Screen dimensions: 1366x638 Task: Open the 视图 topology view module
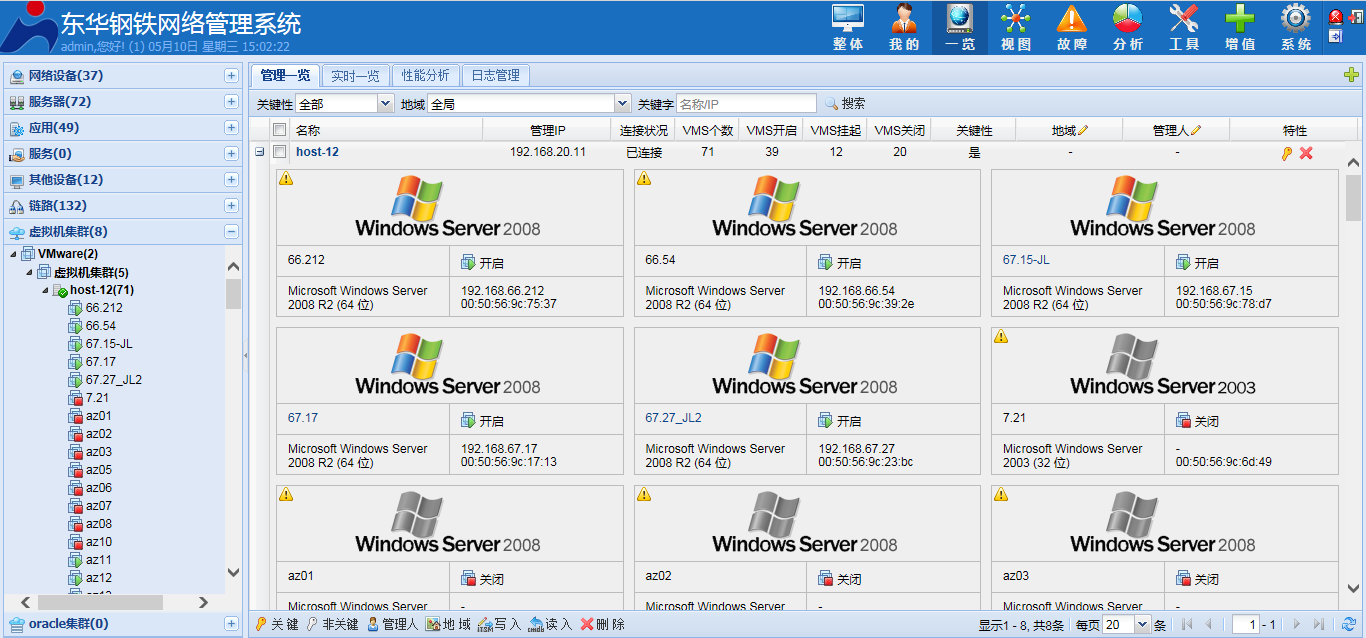pos(1016,27)
